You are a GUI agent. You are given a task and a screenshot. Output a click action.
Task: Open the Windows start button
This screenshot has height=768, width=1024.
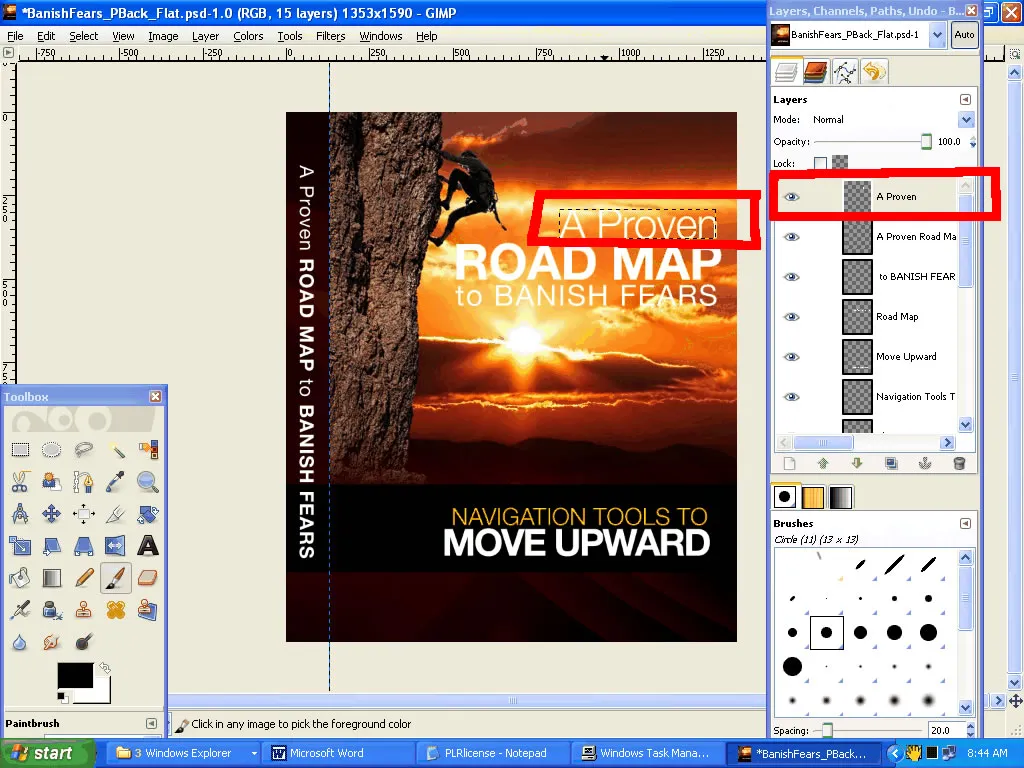(x=47, y=753)
